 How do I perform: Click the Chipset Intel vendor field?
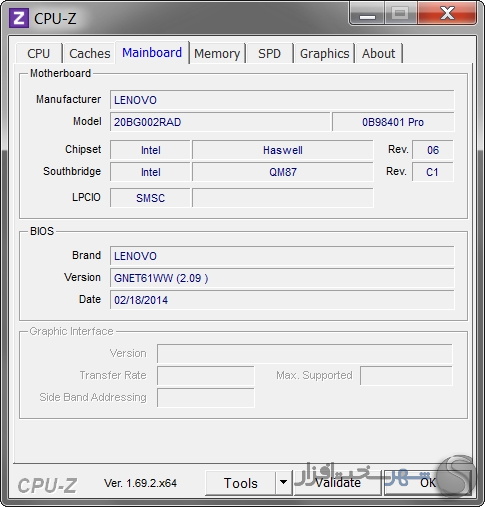(x=150, y=150)
